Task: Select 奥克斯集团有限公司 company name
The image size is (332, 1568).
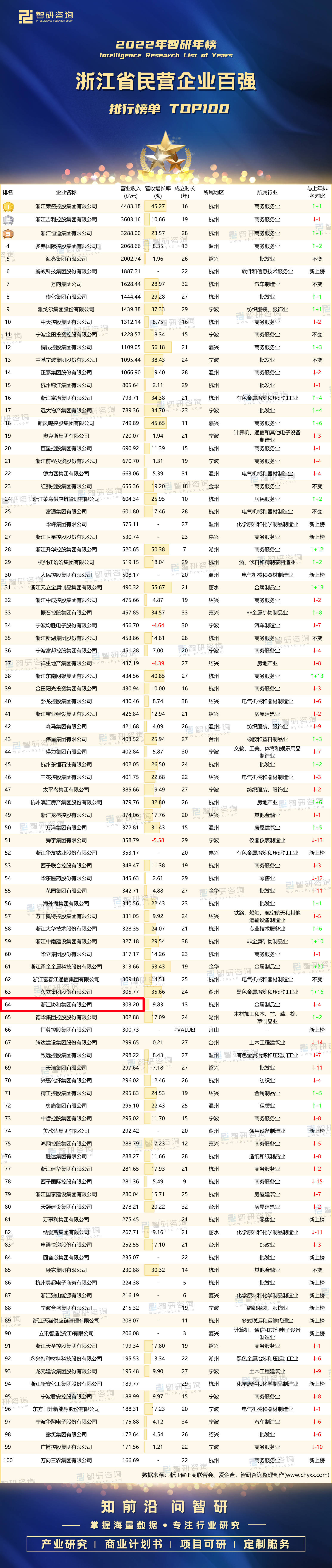Action: click(x=66, y=436)
